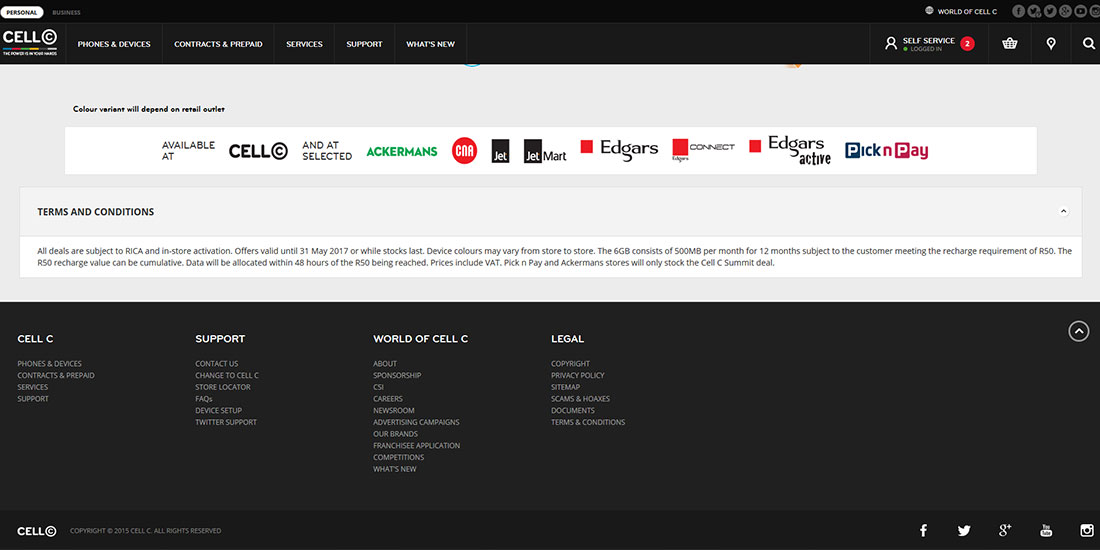Open the Documents footer link
Viewport: 1100px width, 550px height.
pos(572,410)
